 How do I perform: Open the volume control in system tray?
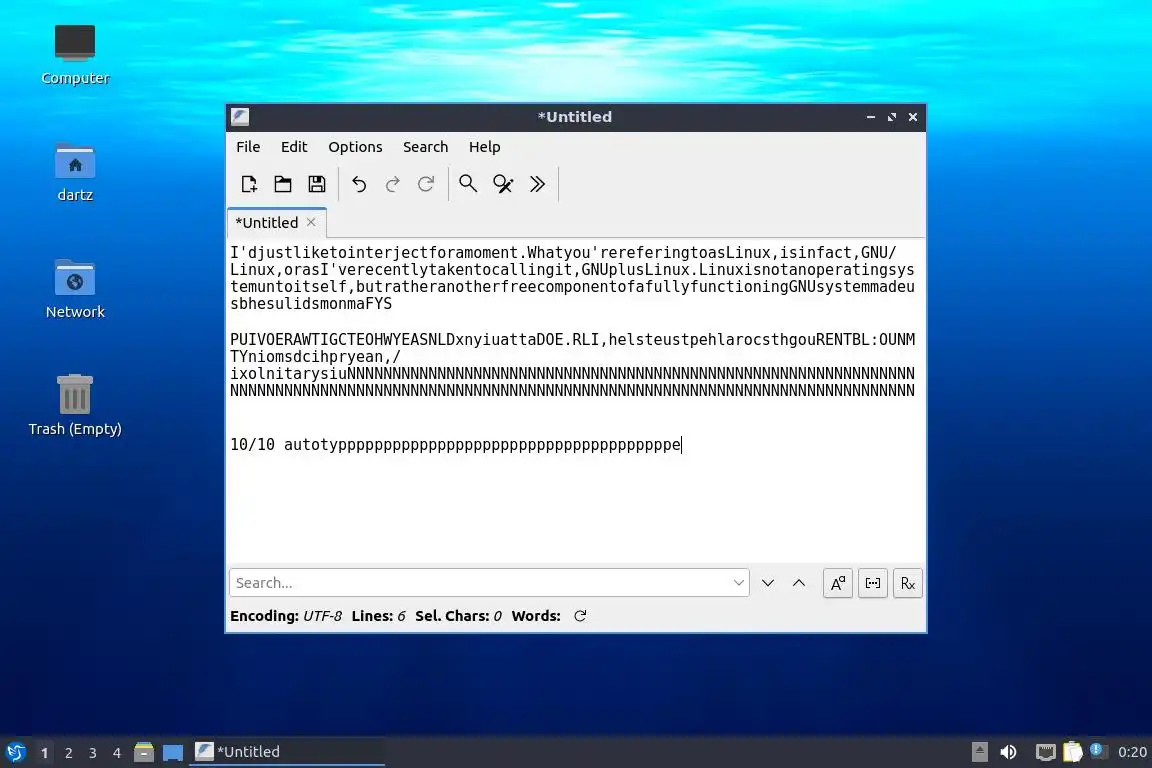(1009, 752)
